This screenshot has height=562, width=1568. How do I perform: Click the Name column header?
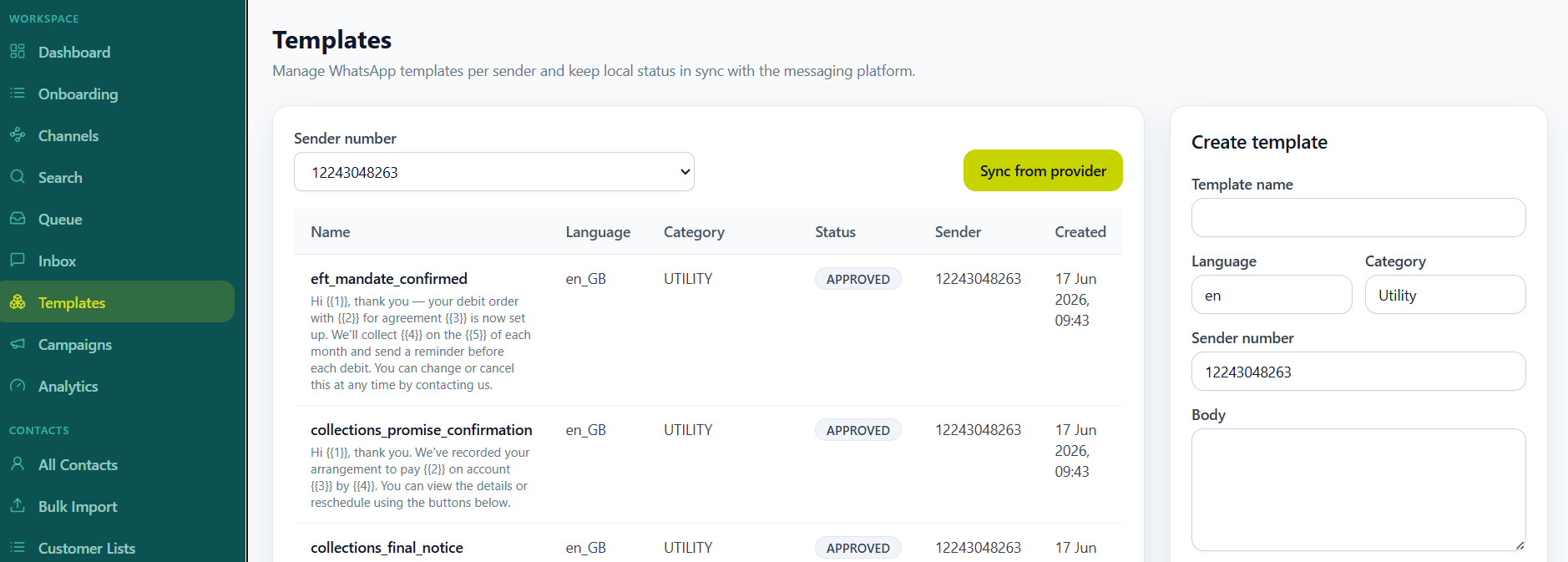pos(331,232)
